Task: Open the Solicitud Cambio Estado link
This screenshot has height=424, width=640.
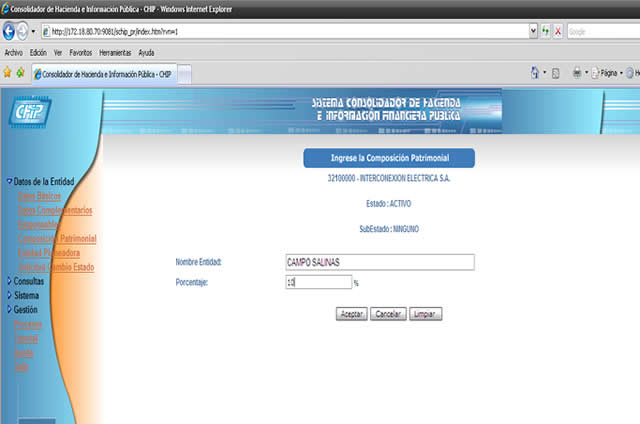Action: pyautogui.click(x=56, y=267)
